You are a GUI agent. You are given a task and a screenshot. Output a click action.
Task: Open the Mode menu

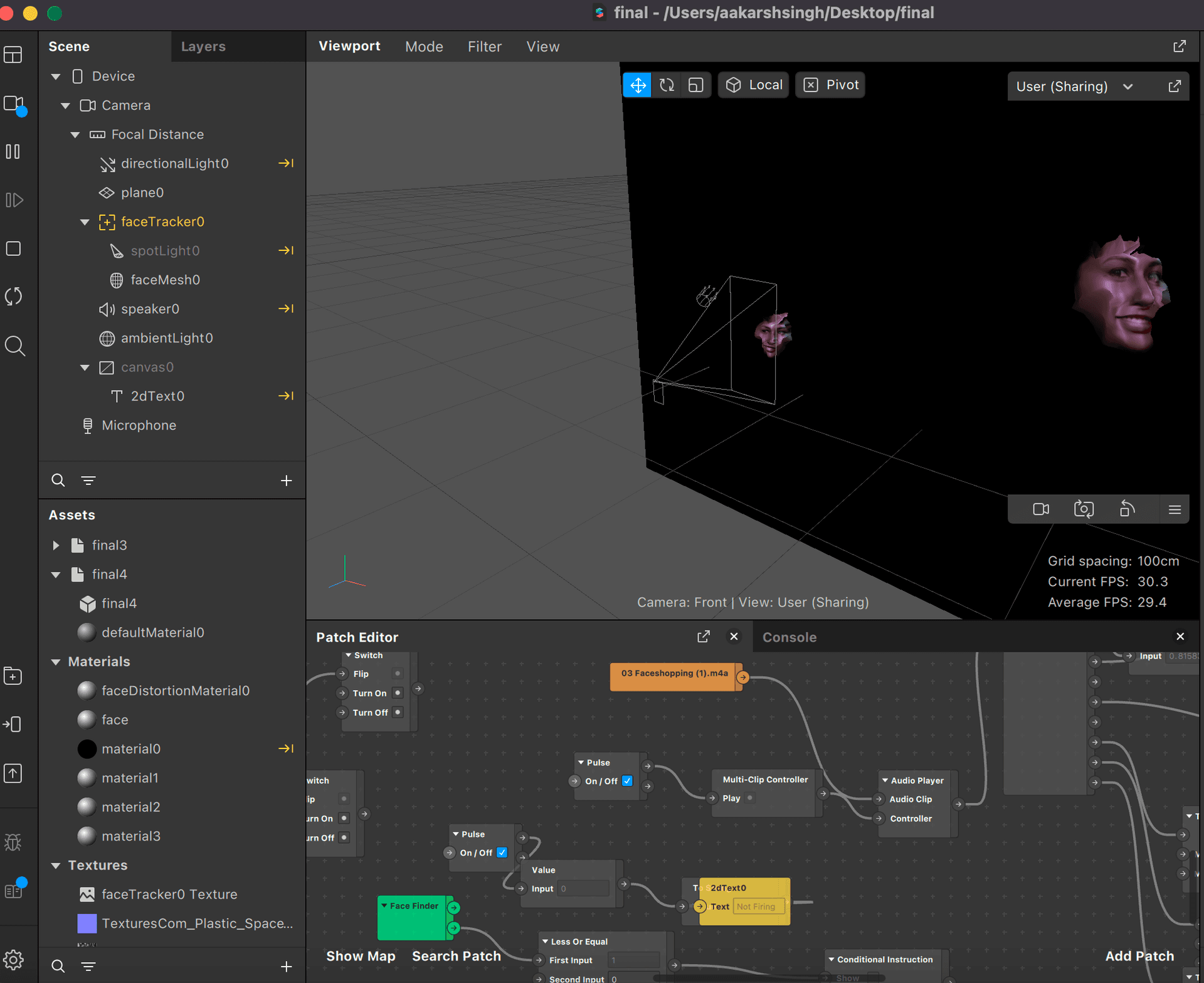424,46
